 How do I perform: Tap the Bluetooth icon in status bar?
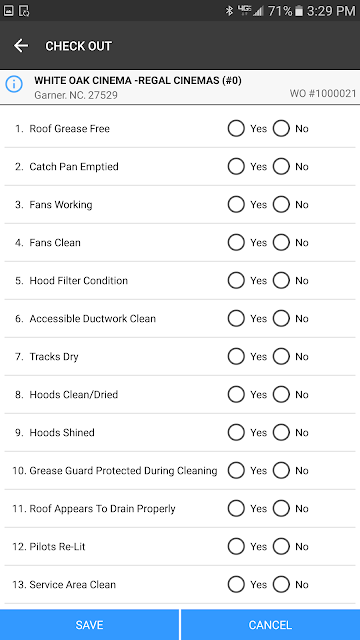pyautogui.click(x=229, y=11)
